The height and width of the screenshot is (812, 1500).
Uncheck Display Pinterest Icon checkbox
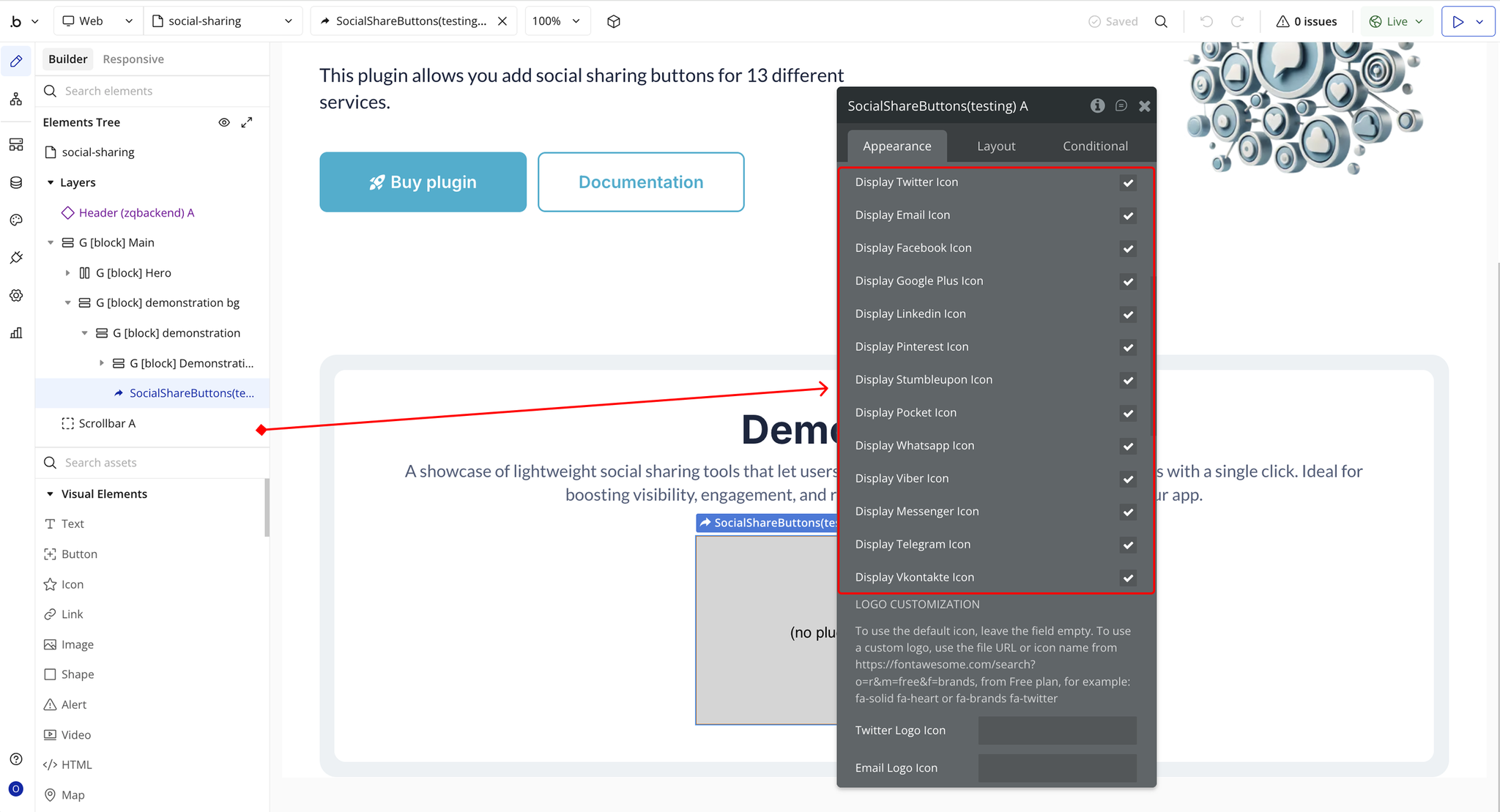pyautogui.click(x=1128, y=348)
